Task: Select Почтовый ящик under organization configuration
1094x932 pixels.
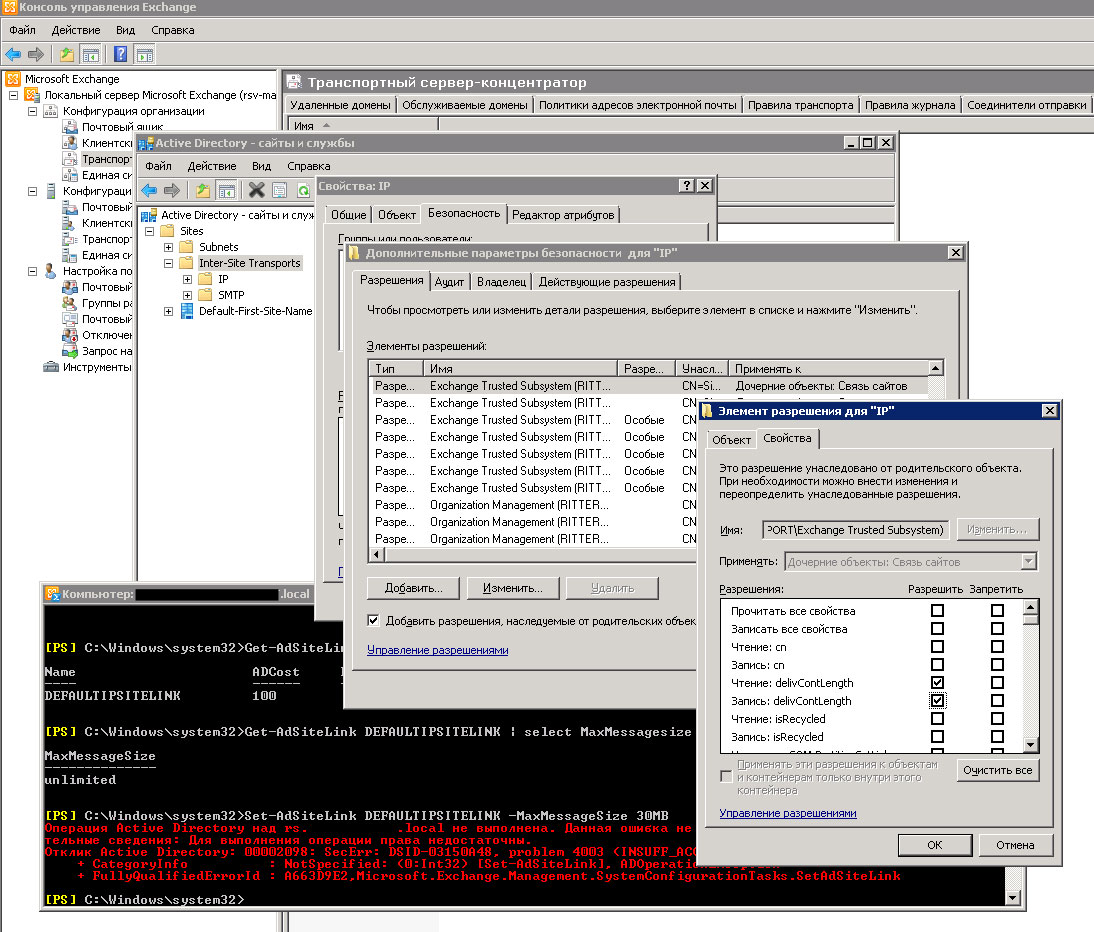Action: click(x=123, y=127)
